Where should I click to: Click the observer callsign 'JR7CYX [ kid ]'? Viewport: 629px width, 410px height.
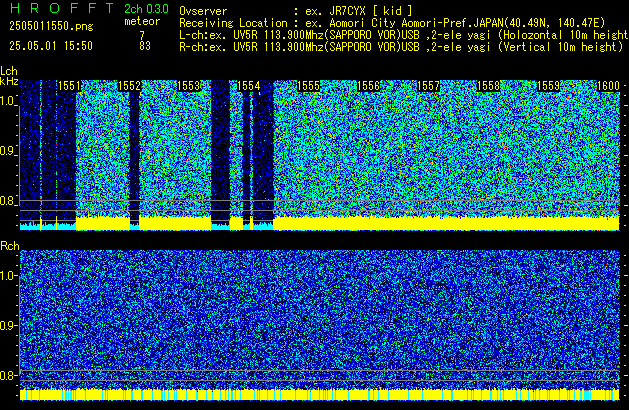click(x=371, y=11)
